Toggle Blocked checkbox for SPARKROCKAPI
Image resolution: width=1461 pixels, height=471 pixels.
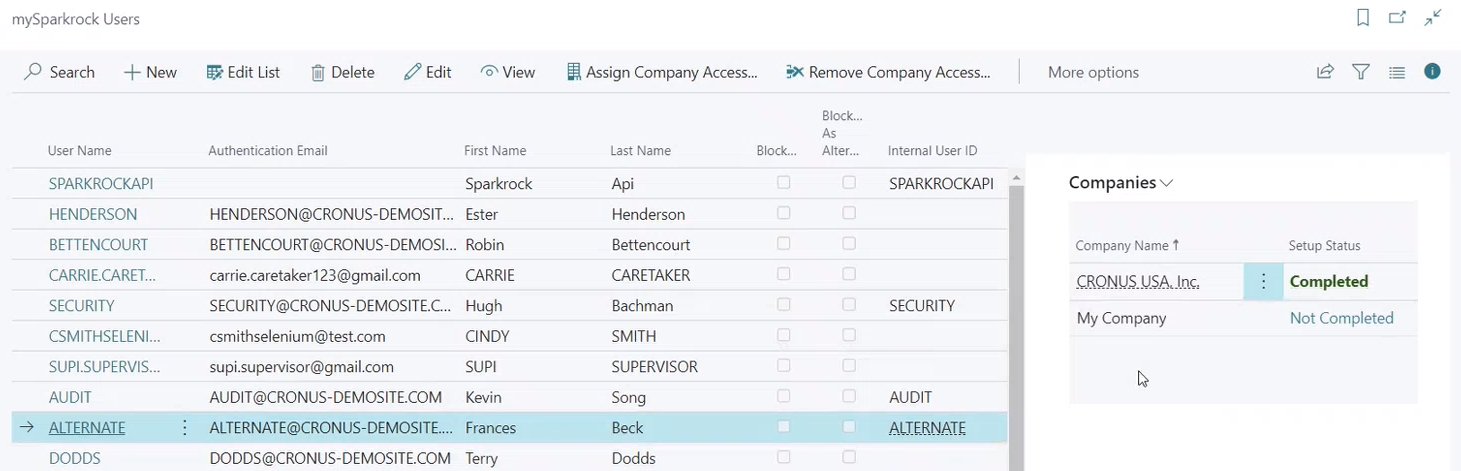(784, 183)
